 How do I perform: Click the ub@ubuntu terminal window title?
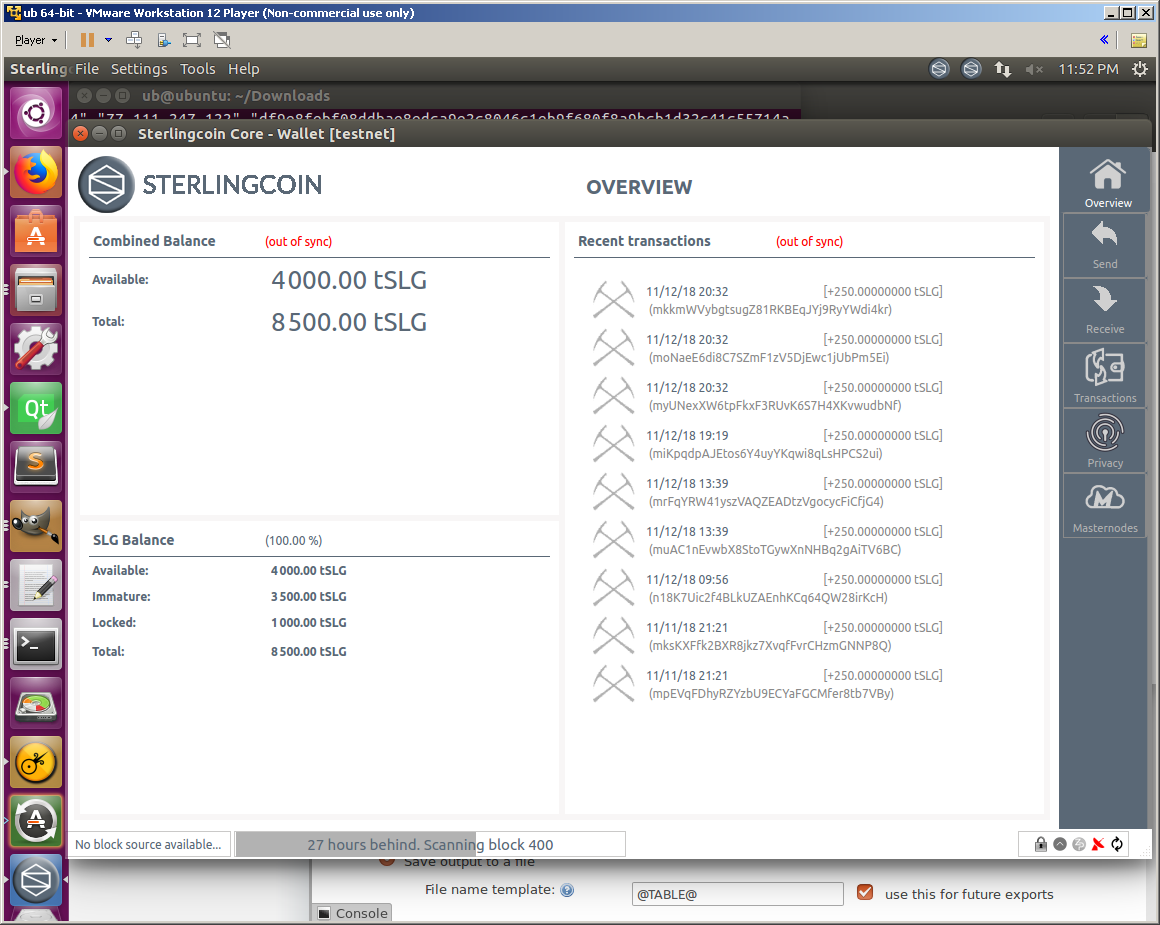coord(236,95)
